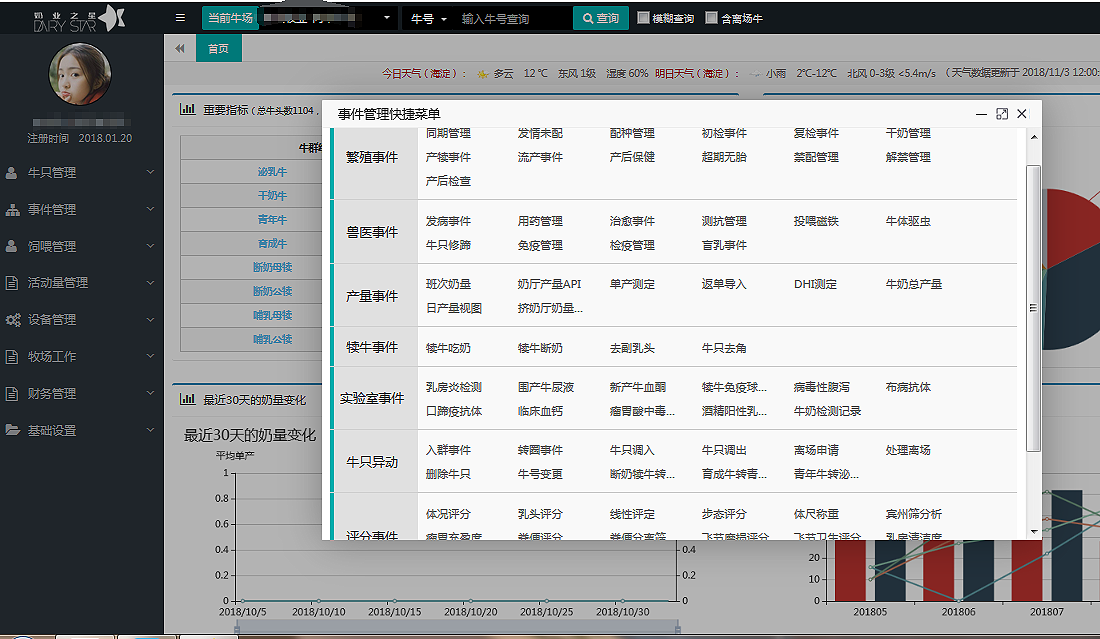Open 牧场工作 in the sidebar menu
The image size is (1100, 639).
coord(80,357)
